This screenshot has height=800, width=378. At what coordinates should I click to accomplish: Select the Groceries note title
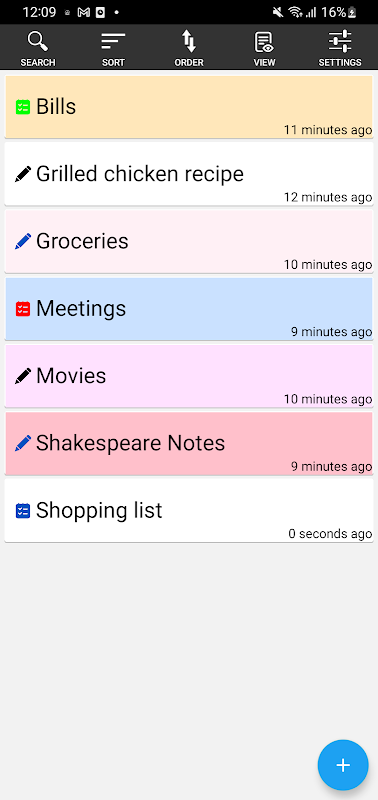pos(82,241)
